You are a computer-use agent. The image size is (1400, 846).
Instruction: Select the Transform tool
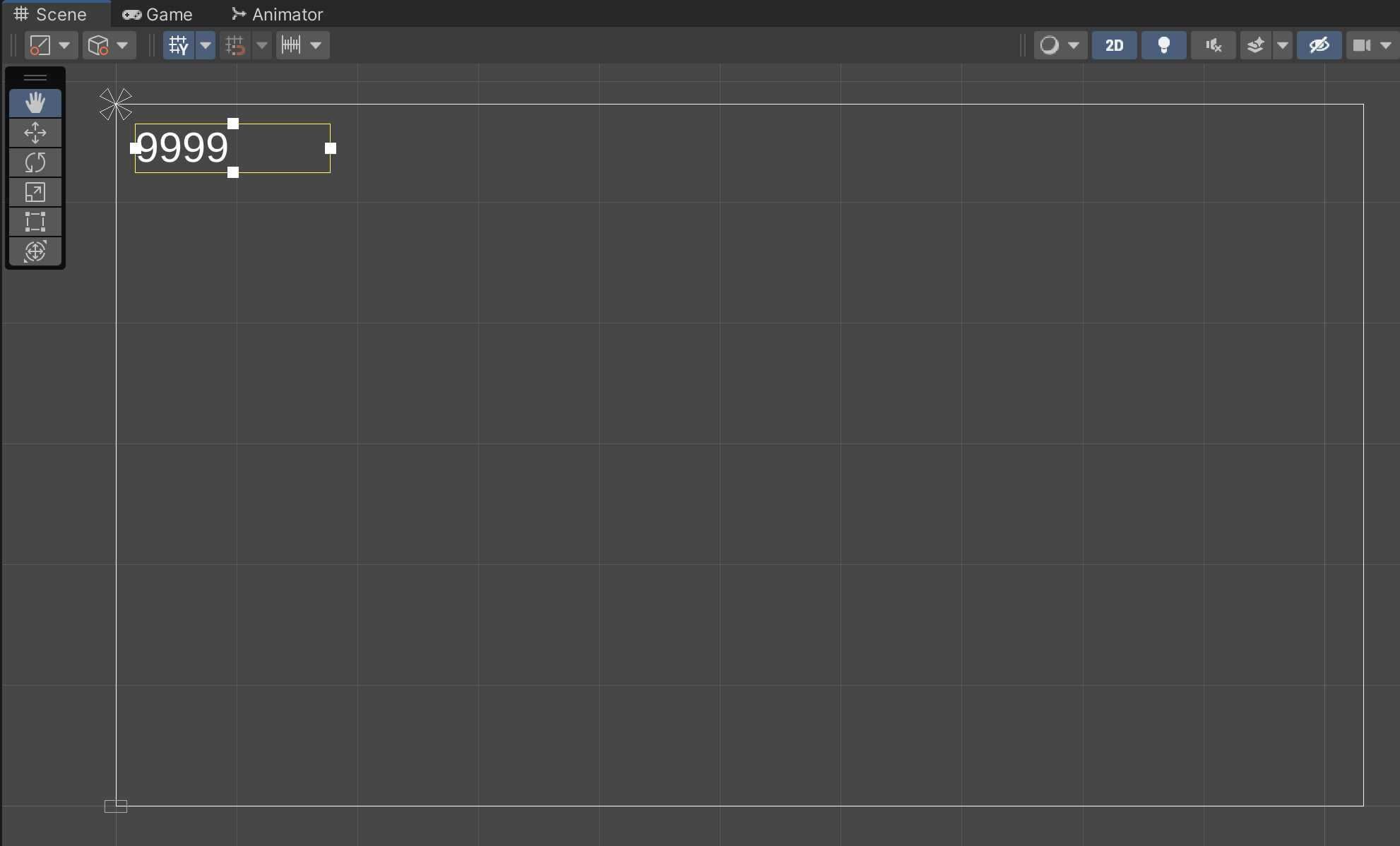(35, 251)
